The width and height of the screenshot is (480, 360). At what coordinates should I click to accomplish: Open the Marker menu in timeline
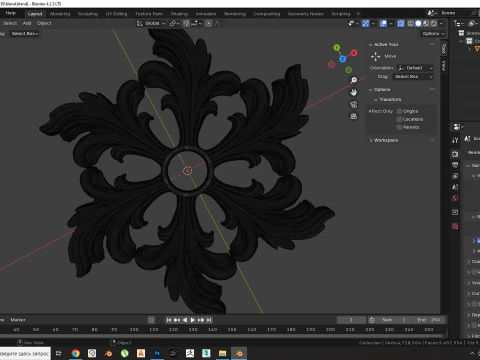coord(18,320)
